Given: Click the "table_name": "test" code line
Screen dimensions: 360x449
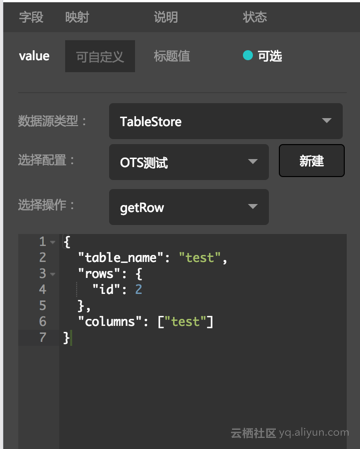Looking at the screenshot, I should point(152,258).
